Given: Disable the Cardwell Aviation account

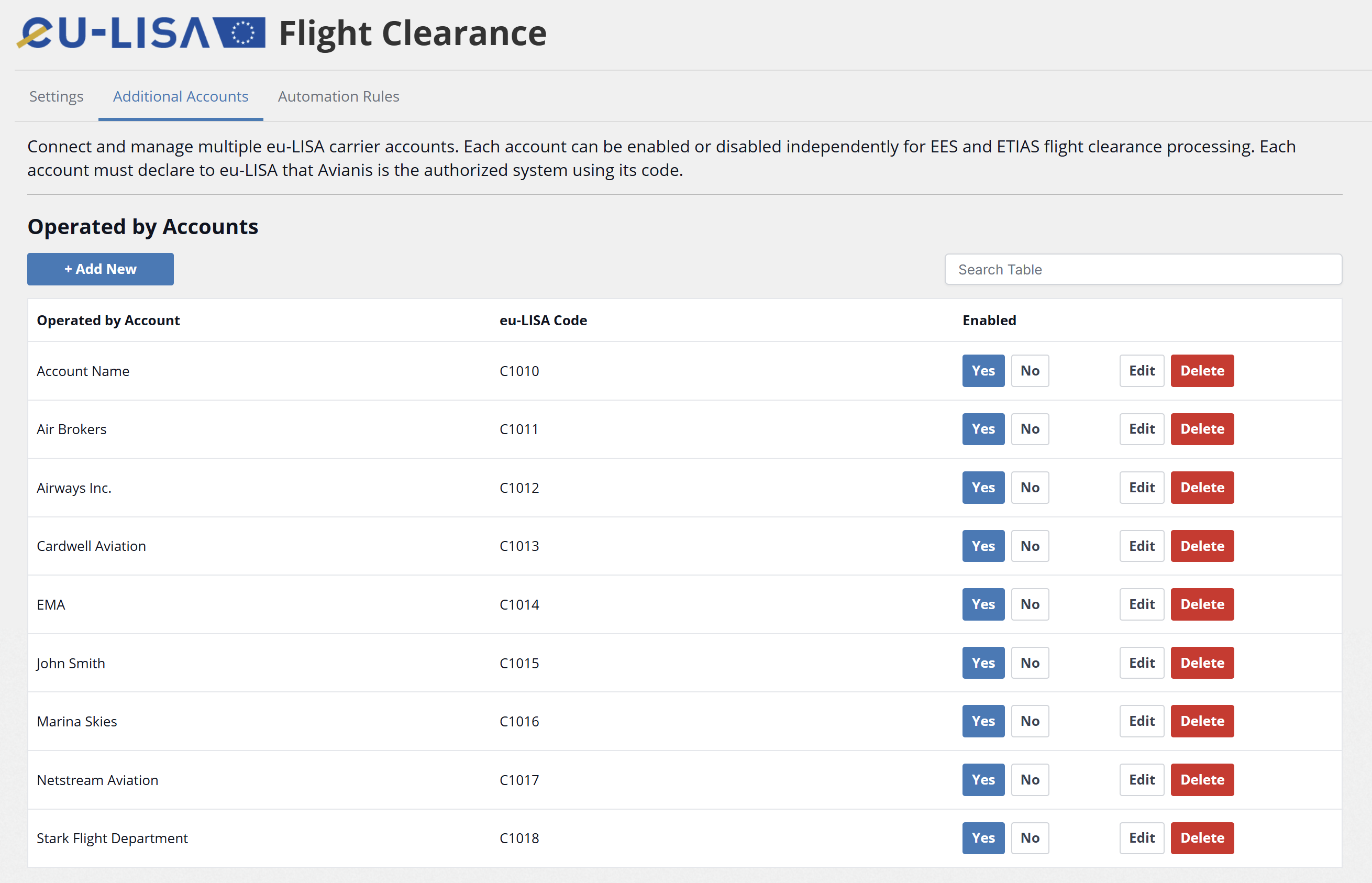Looking at the screenshot, I should [1030, 546].
